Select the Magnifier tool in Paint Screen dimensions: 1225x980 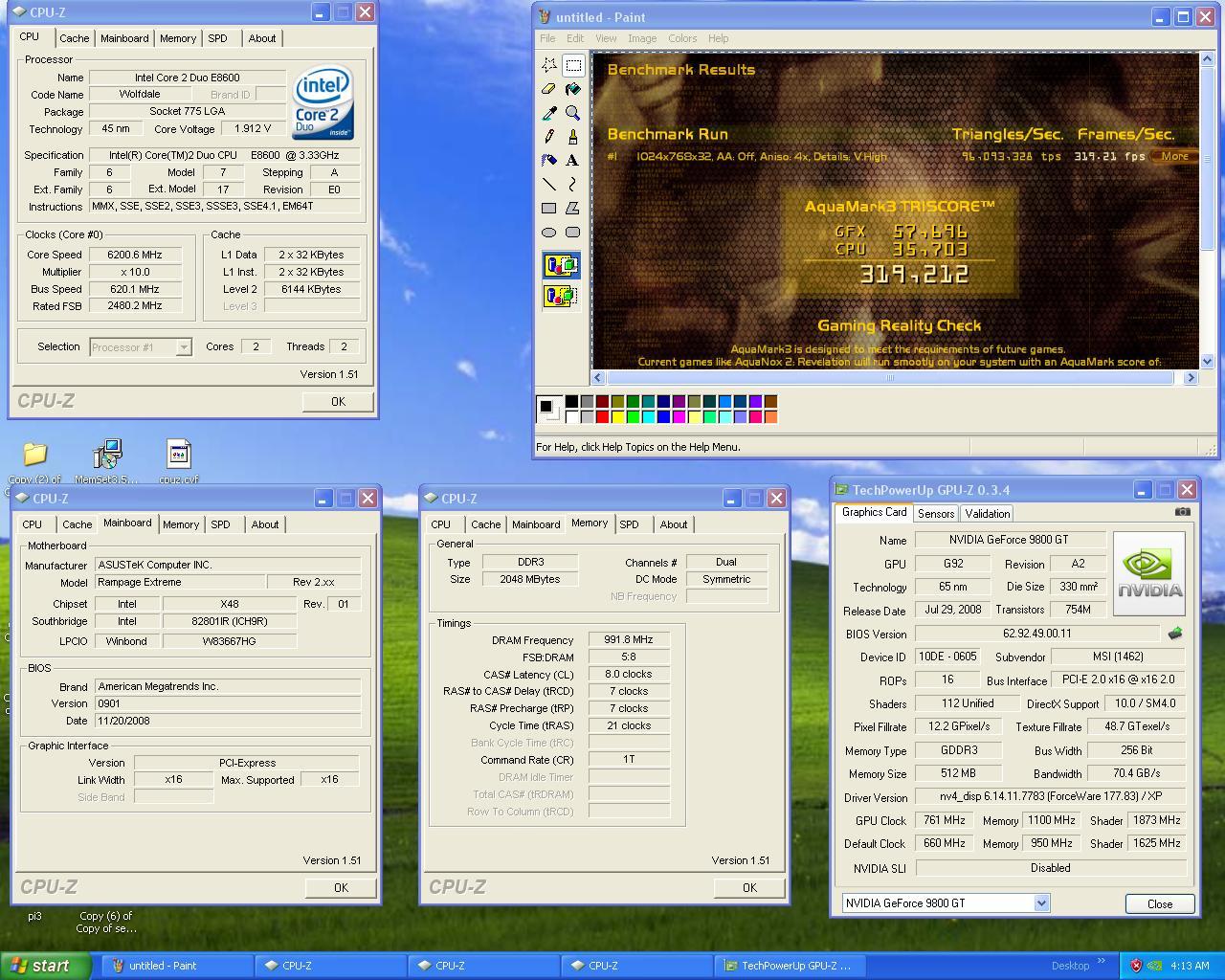(573, 113)
